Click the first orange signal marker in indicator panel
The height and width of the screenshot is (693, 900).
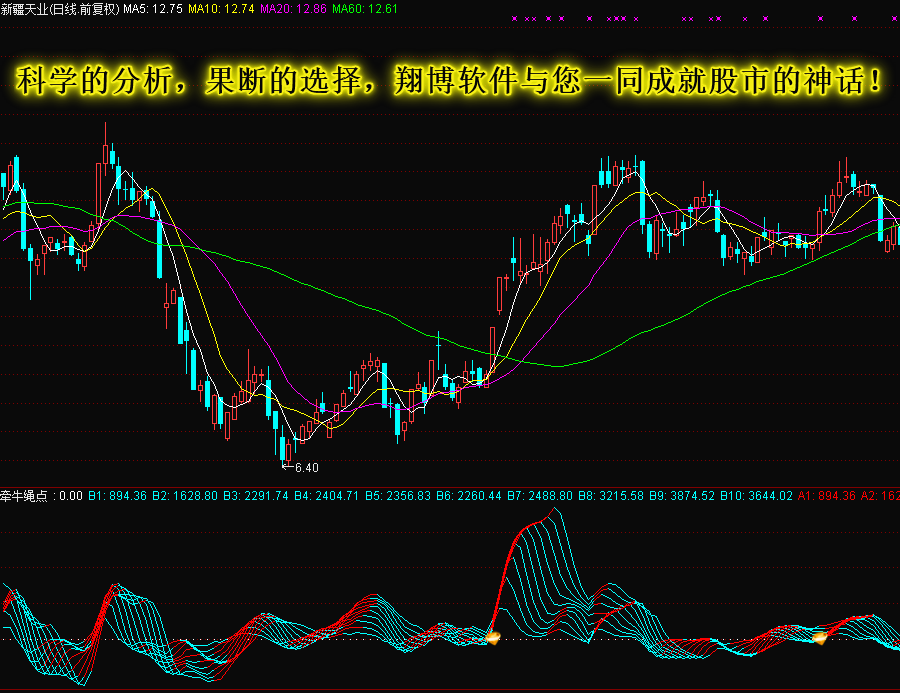click(493, 637)
